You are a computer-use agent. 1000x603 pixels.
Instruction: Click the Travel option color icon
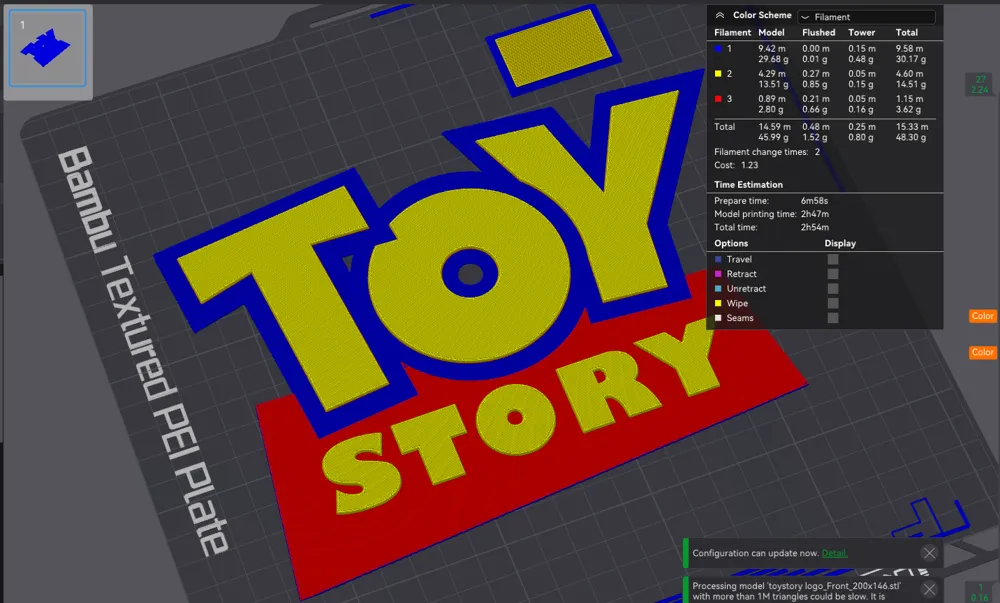pos(718,259)
